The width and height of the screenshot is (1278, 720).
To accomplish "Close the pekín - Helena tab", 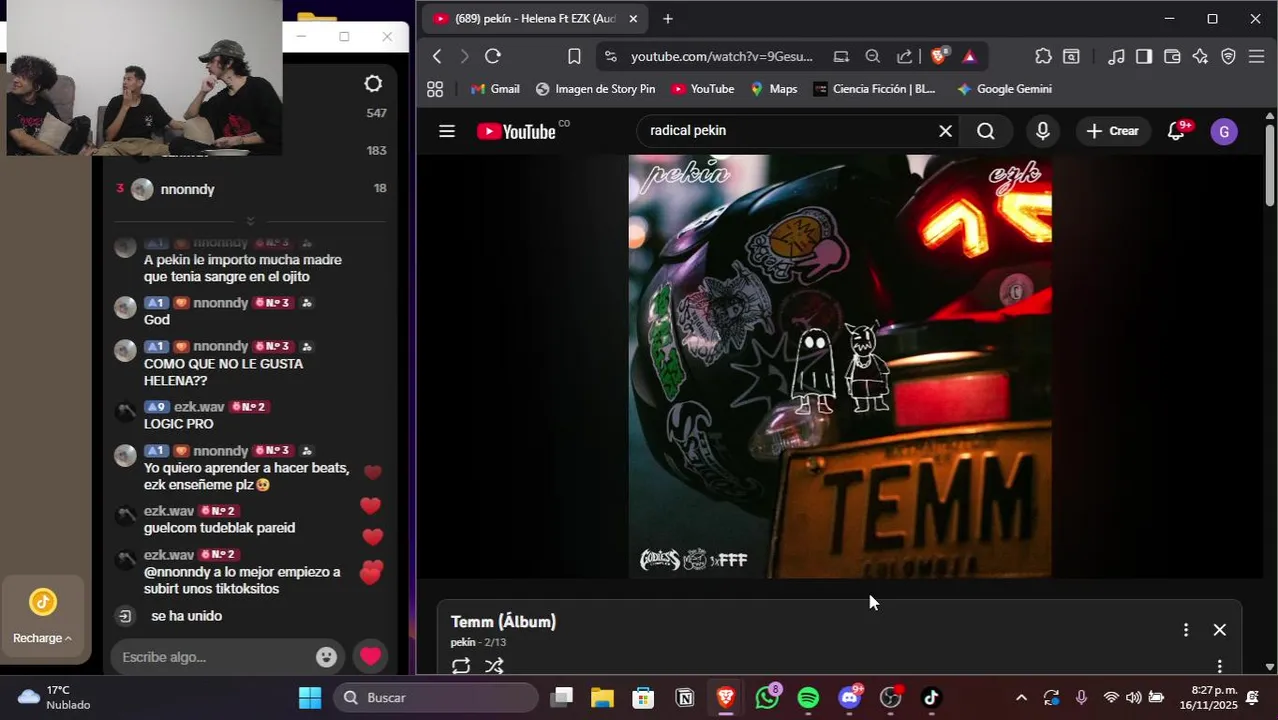I will pos(633,19).
